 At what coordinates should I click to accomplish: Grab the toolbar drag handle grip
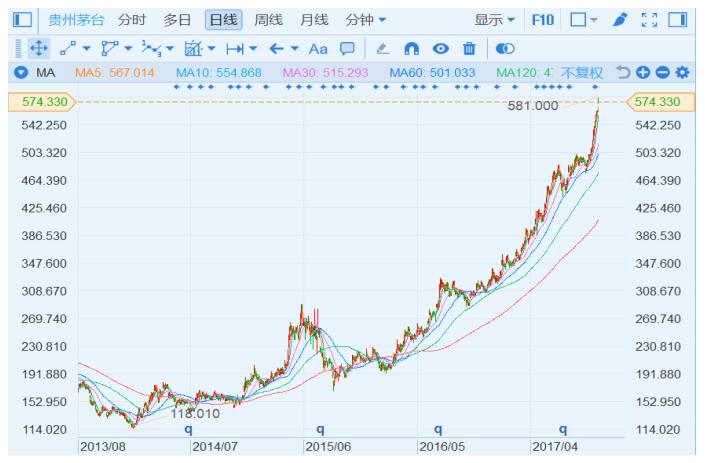[x=18, y=49]
